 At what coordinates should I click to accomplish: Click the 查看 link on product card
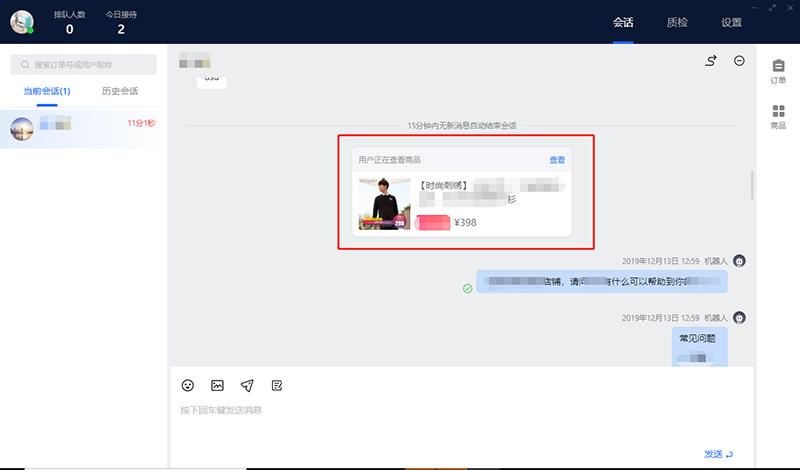coord(556,160)
